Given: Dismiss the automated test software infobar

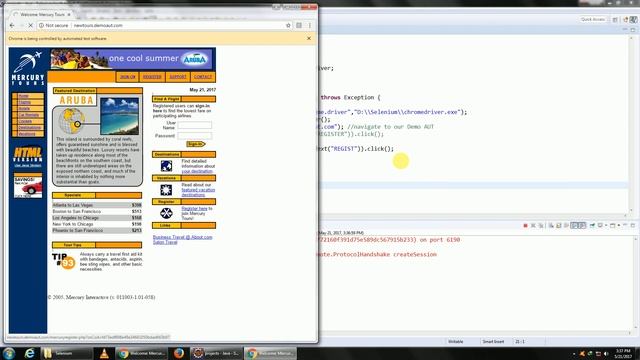Looking at the screenshot, I should [309, 38].
